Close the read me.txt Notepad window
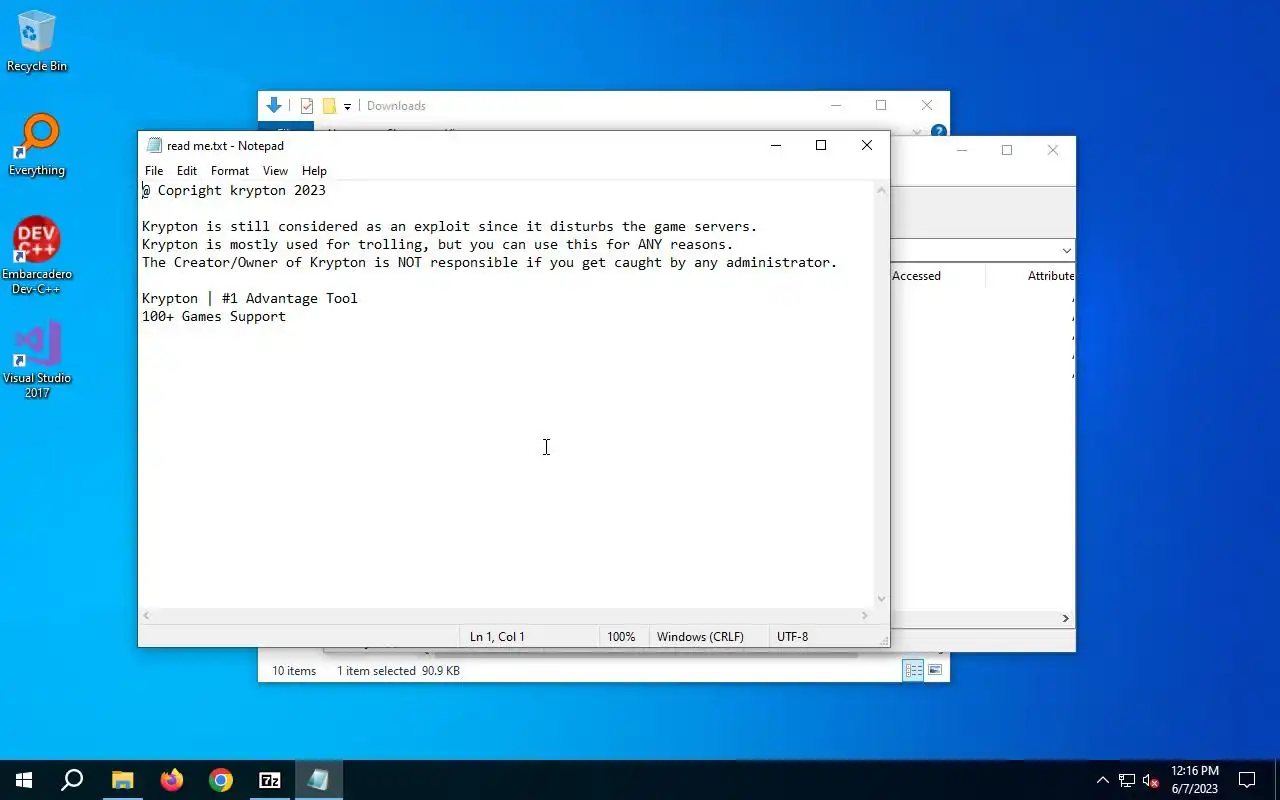 click(x=867, y=145)
